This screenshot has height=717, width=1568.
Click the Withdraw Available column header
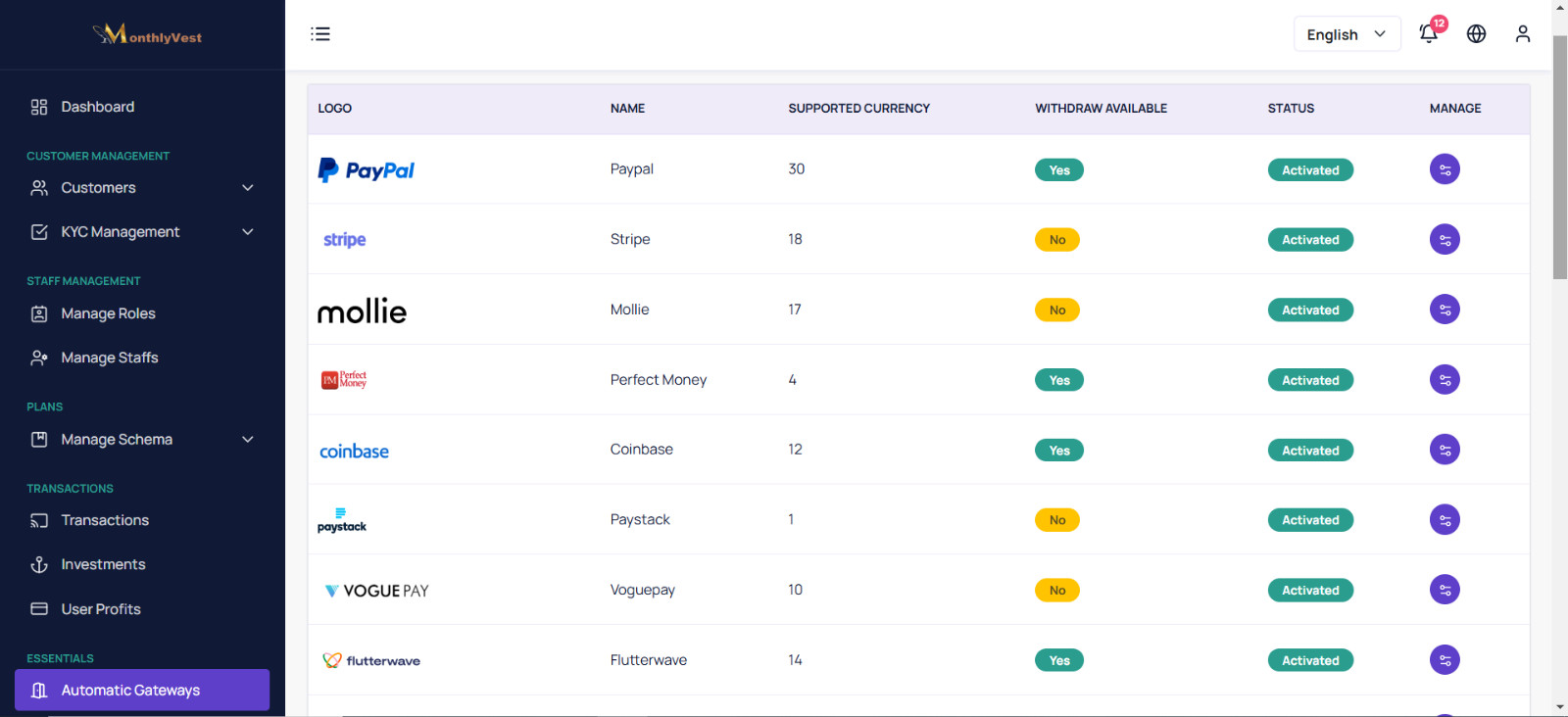tap(1101, 109)
